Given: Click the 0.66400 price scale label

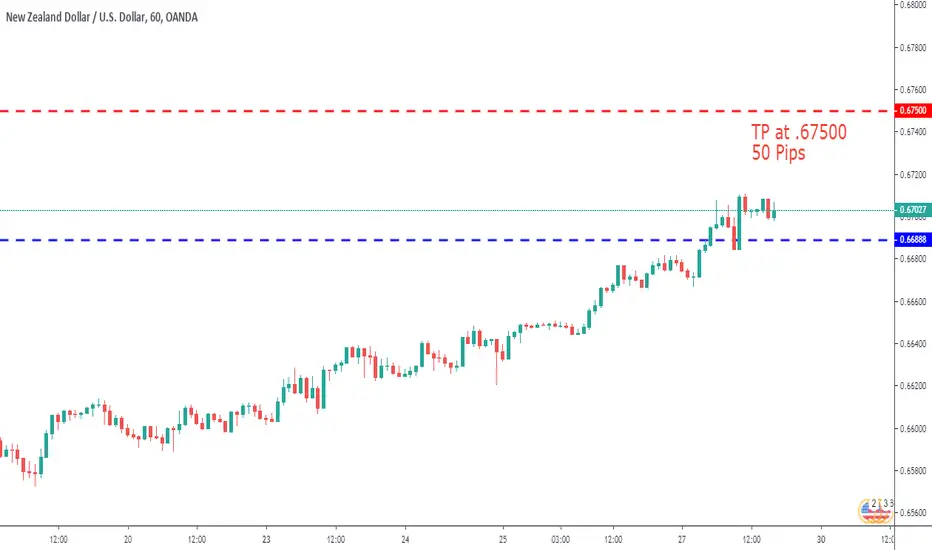Looking at the screenshot, I should tap(912, 344).
